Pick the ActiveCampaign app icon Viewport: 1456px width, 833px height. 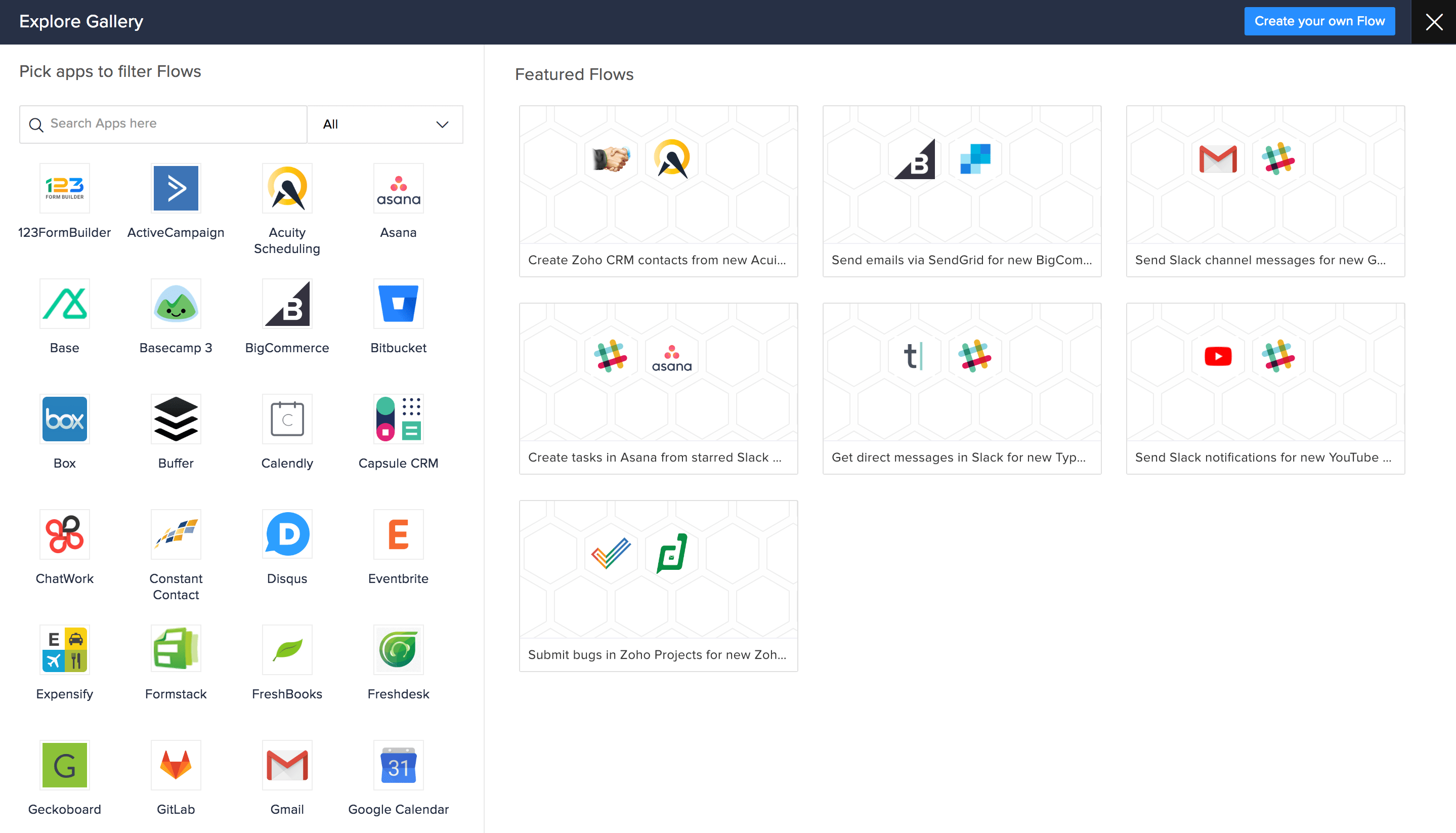(176, 188)
